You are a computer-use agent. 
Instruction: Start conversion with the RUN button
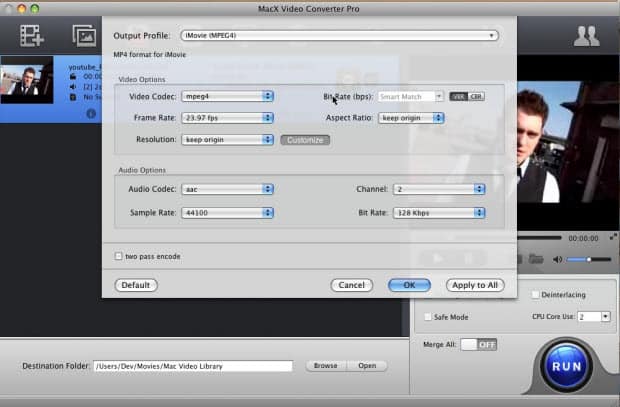[566, 366]
